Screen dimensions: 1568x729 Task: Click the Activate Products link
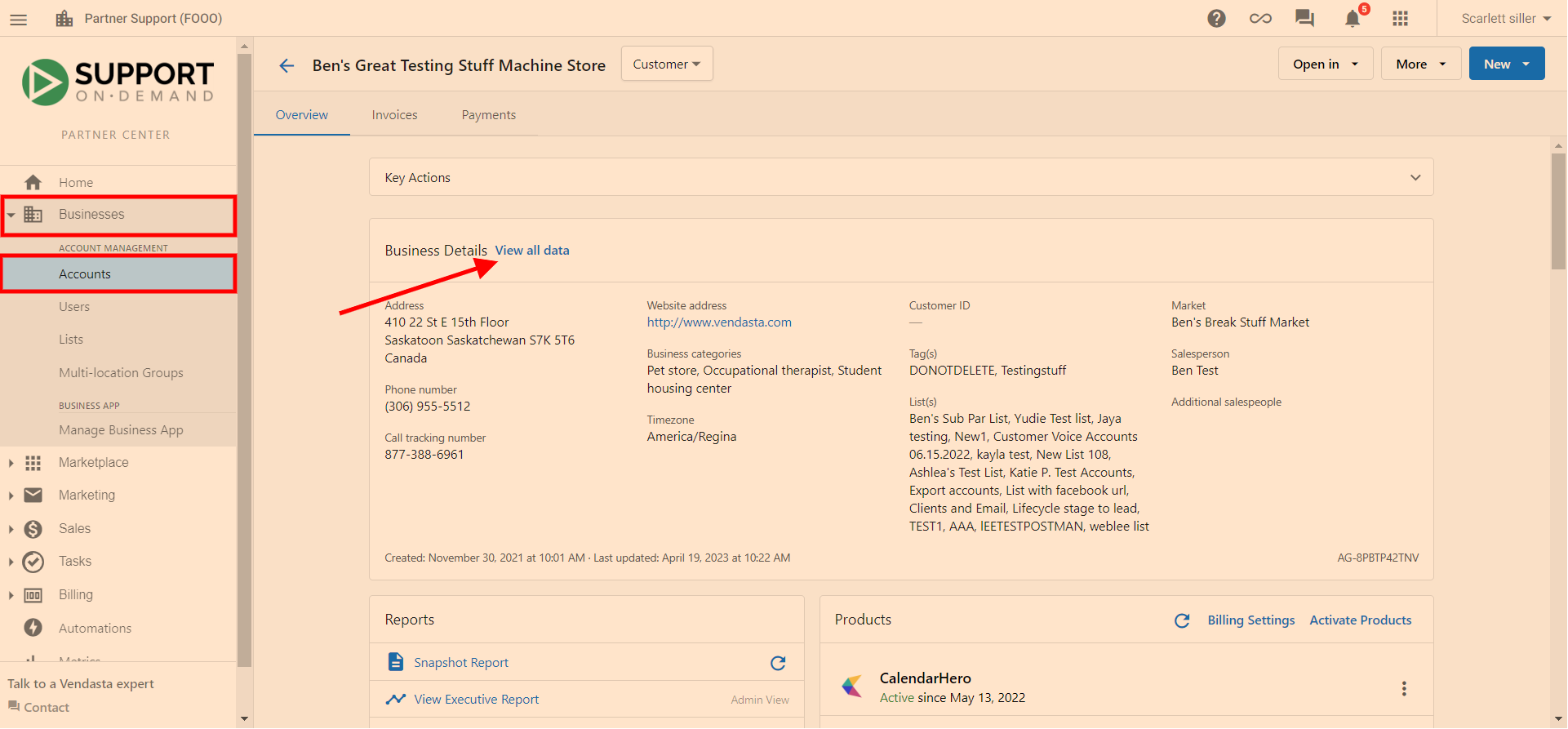1361,620
